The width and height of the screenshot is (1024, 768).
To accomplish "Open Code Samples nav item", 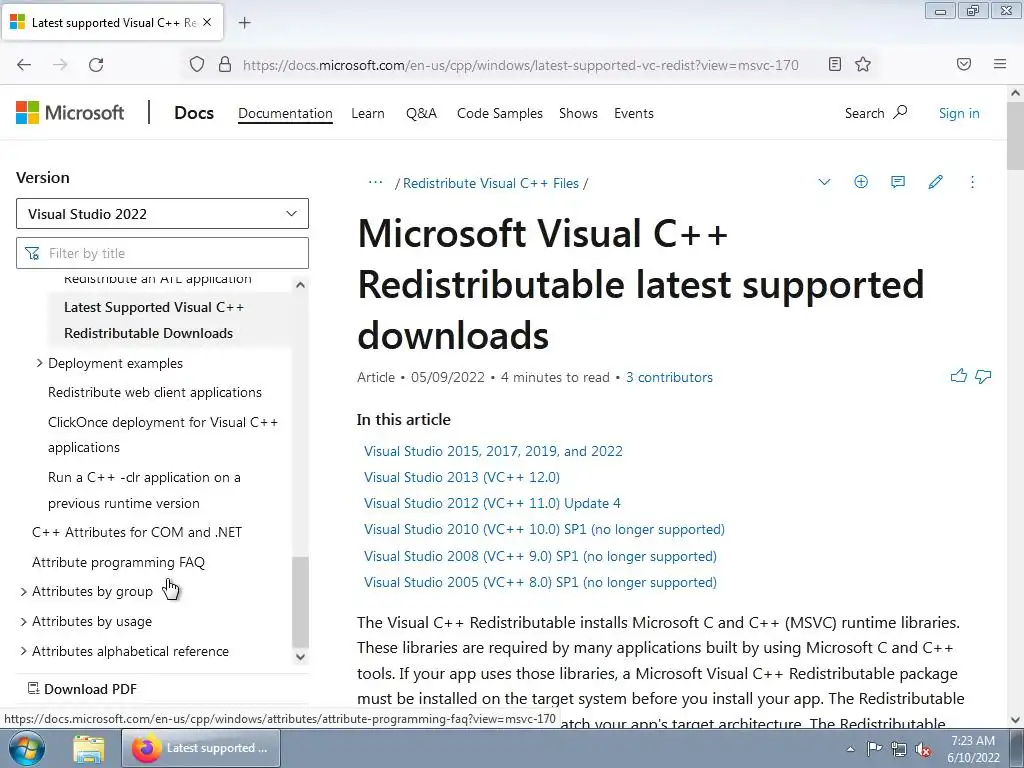I will tap(500, 113).
